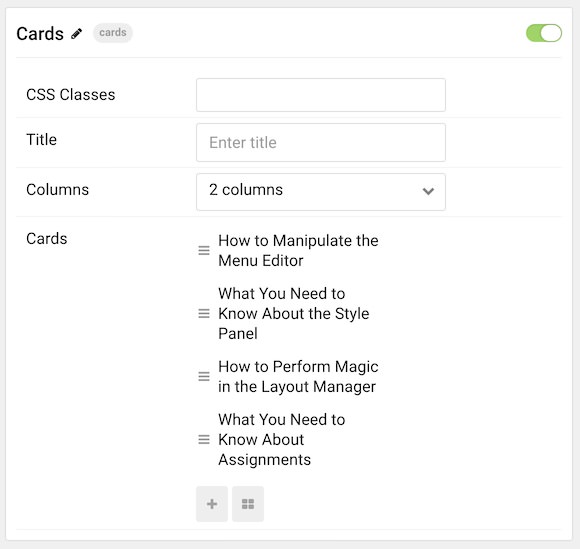Click the grid picker icon button

point(248,504)
